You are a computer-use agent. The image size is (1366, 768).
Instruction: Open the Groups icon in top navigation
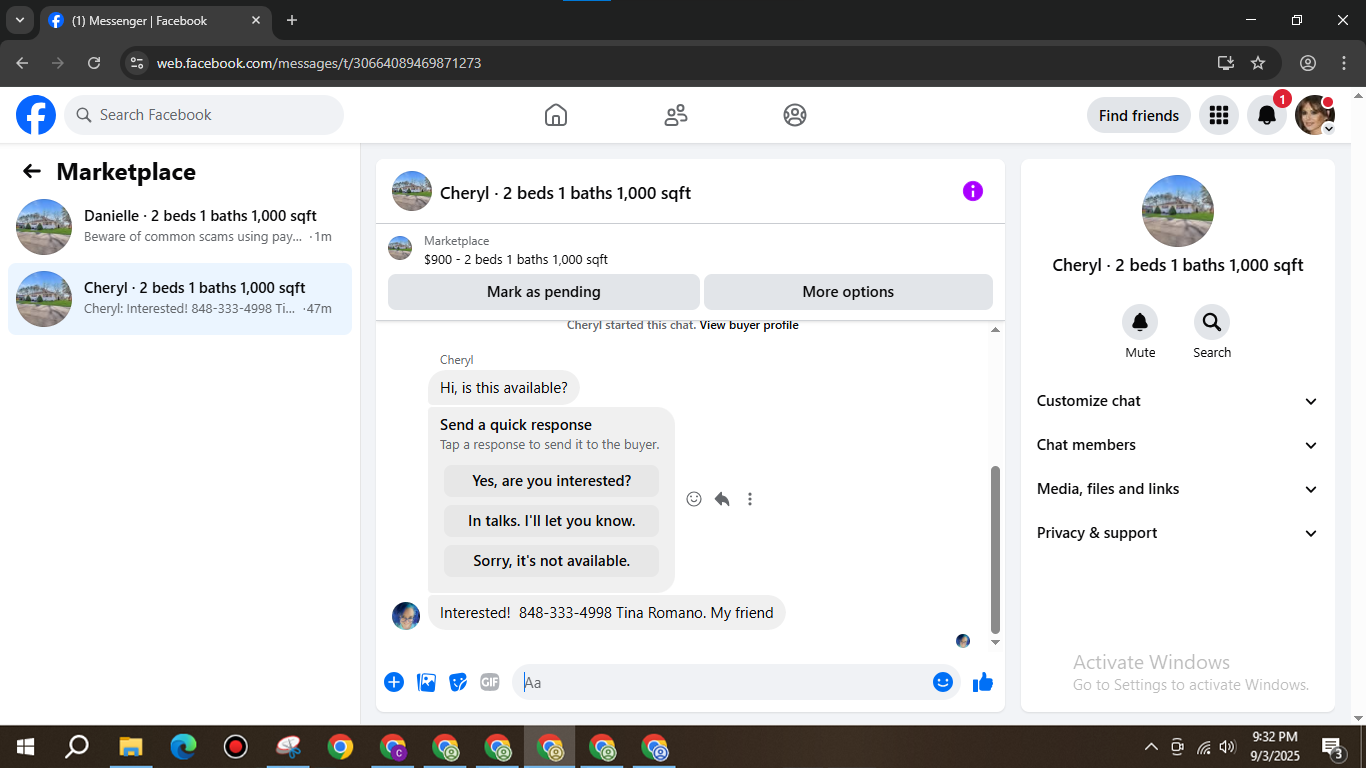coord(795,115)
